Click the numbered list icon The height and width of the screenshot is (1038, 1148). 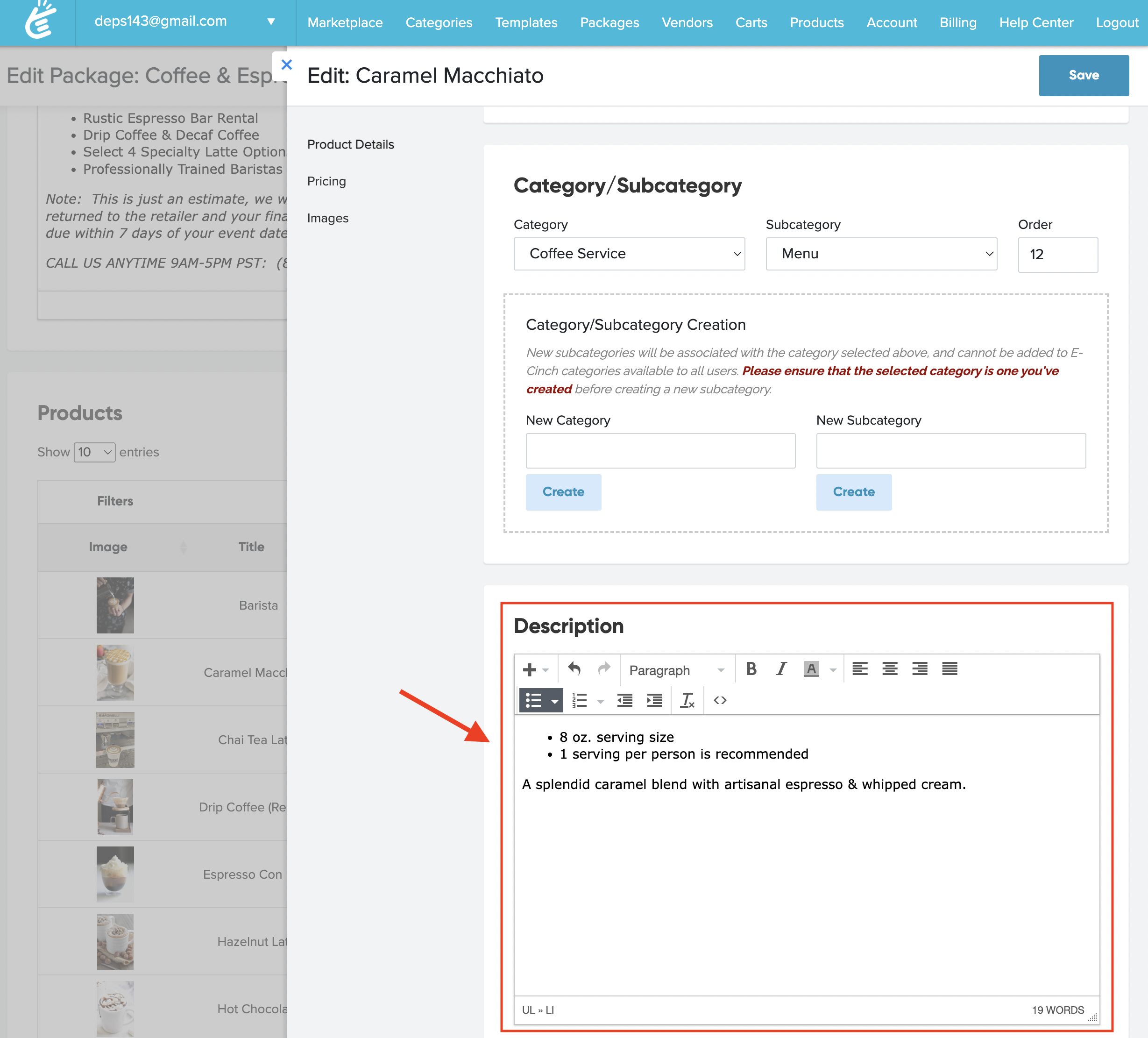pyautogui.click(x=580, y=701)
